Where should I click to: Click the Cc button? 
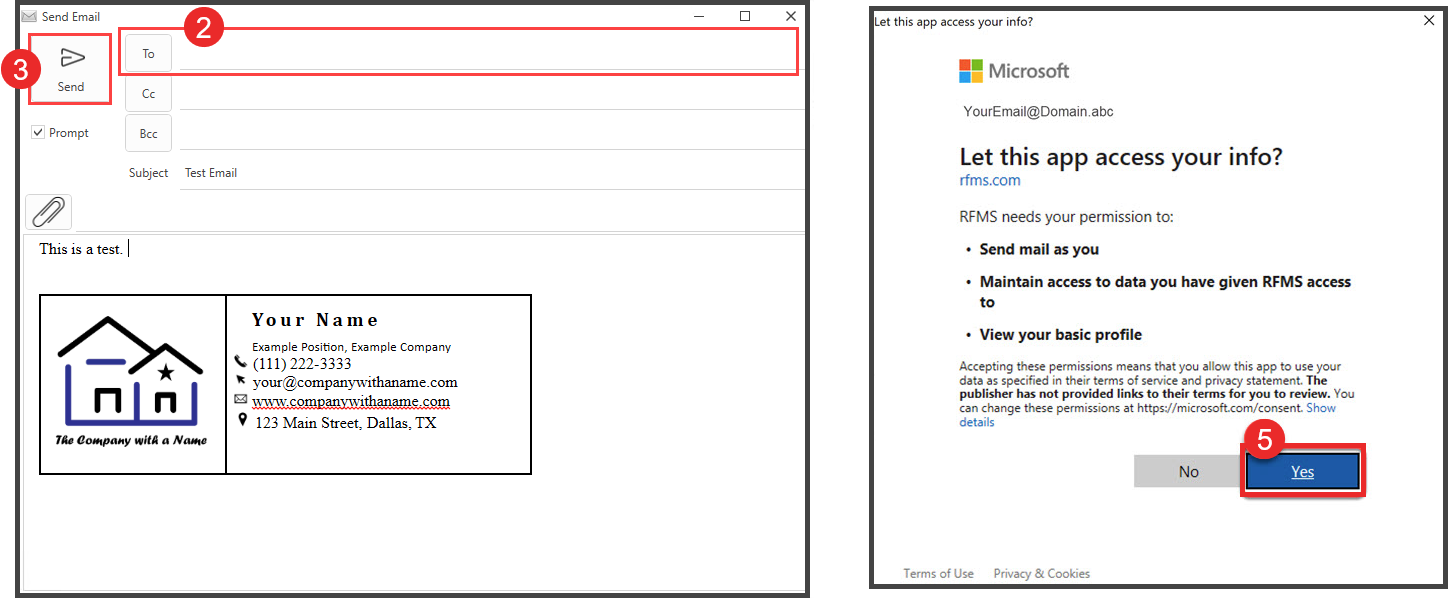click(x=148, y=94)
